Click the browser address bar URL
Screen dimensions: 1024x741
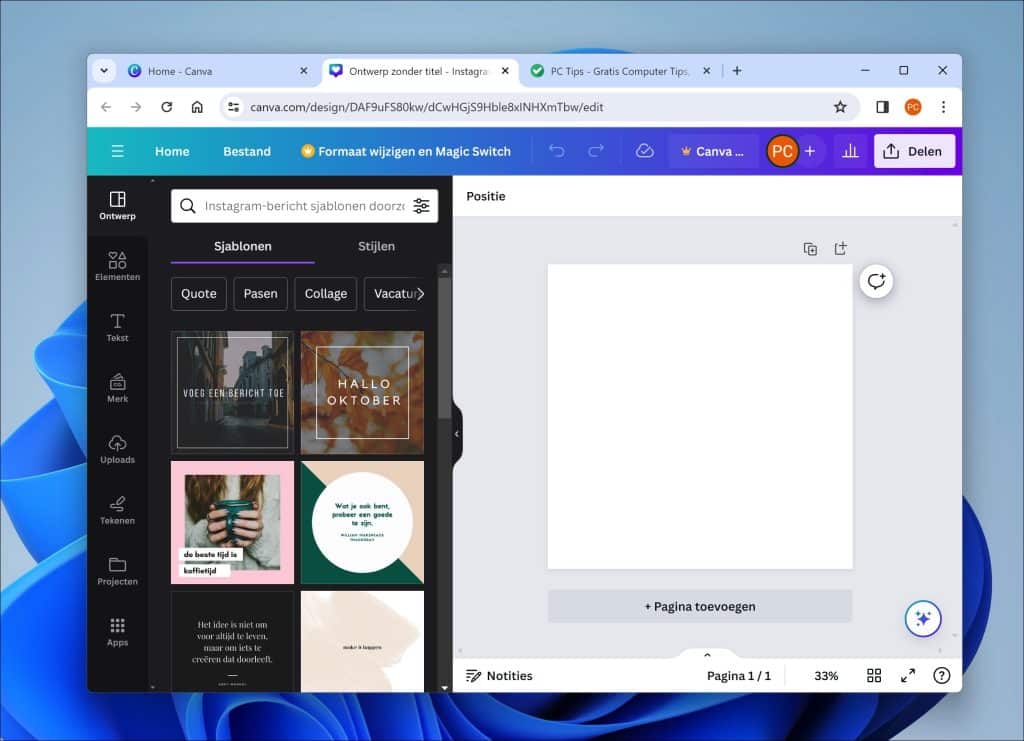pos(426,107)
